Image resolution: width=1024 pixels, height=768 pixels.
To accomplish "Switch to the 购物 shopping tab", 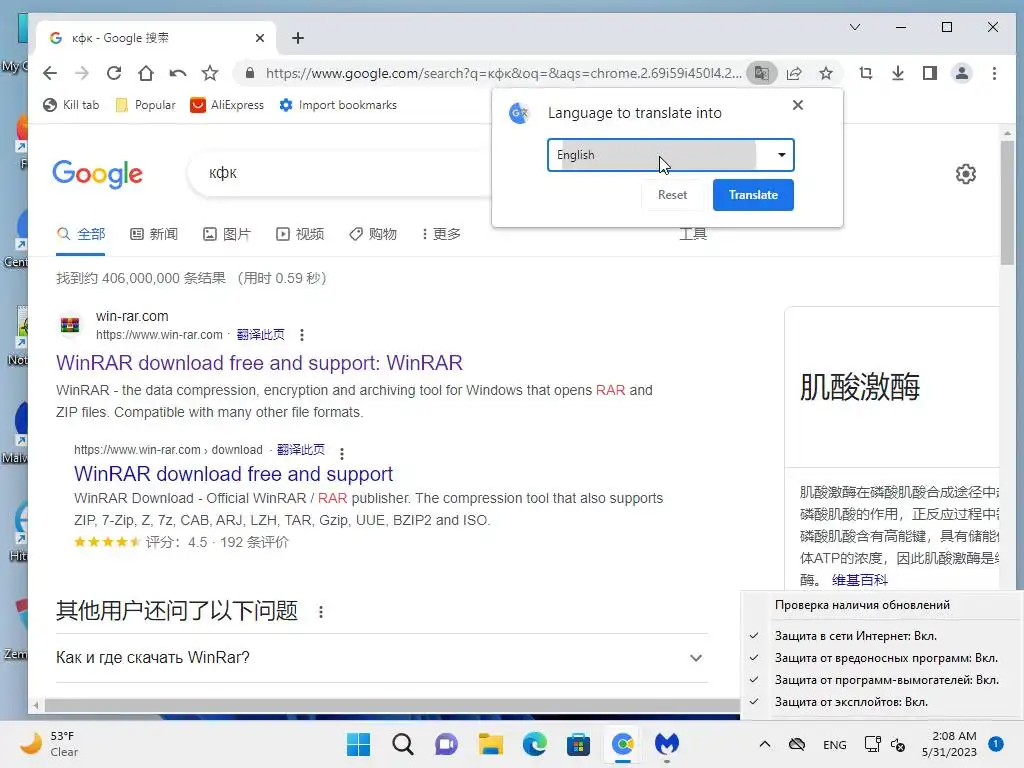I will (x=373, y=234).
